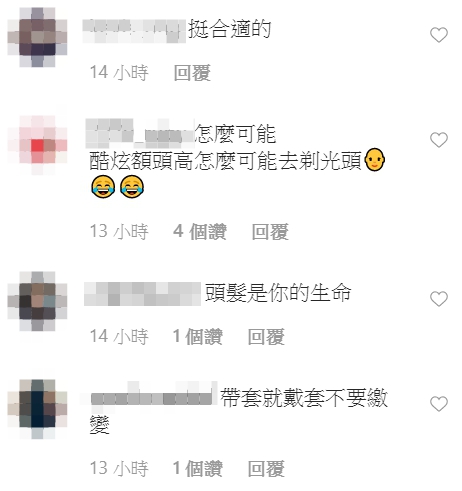Like the comment 頭髮是你的生命

click(x=439, y=299)
